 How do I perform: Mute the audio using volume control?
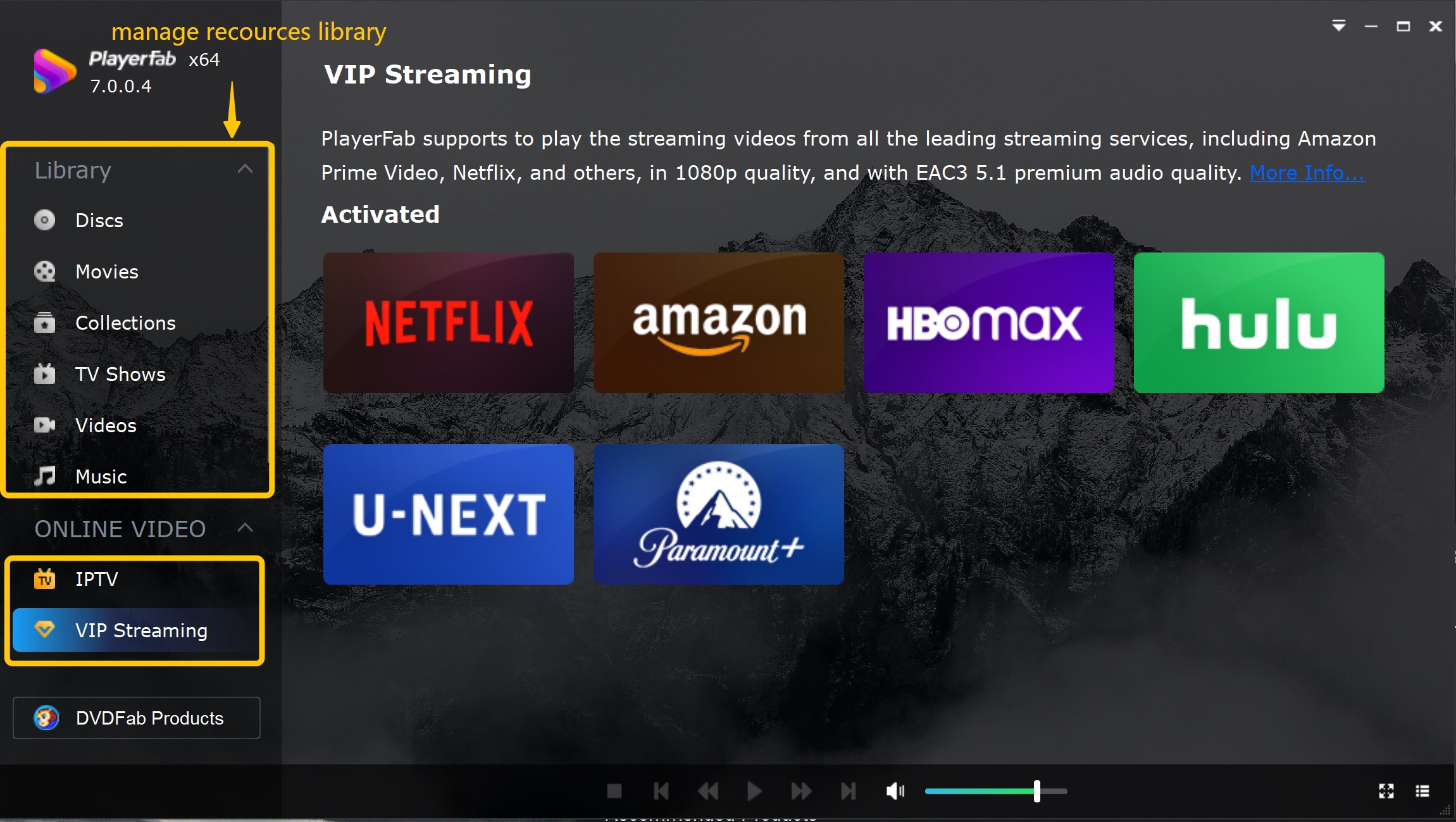coord(894,790)
